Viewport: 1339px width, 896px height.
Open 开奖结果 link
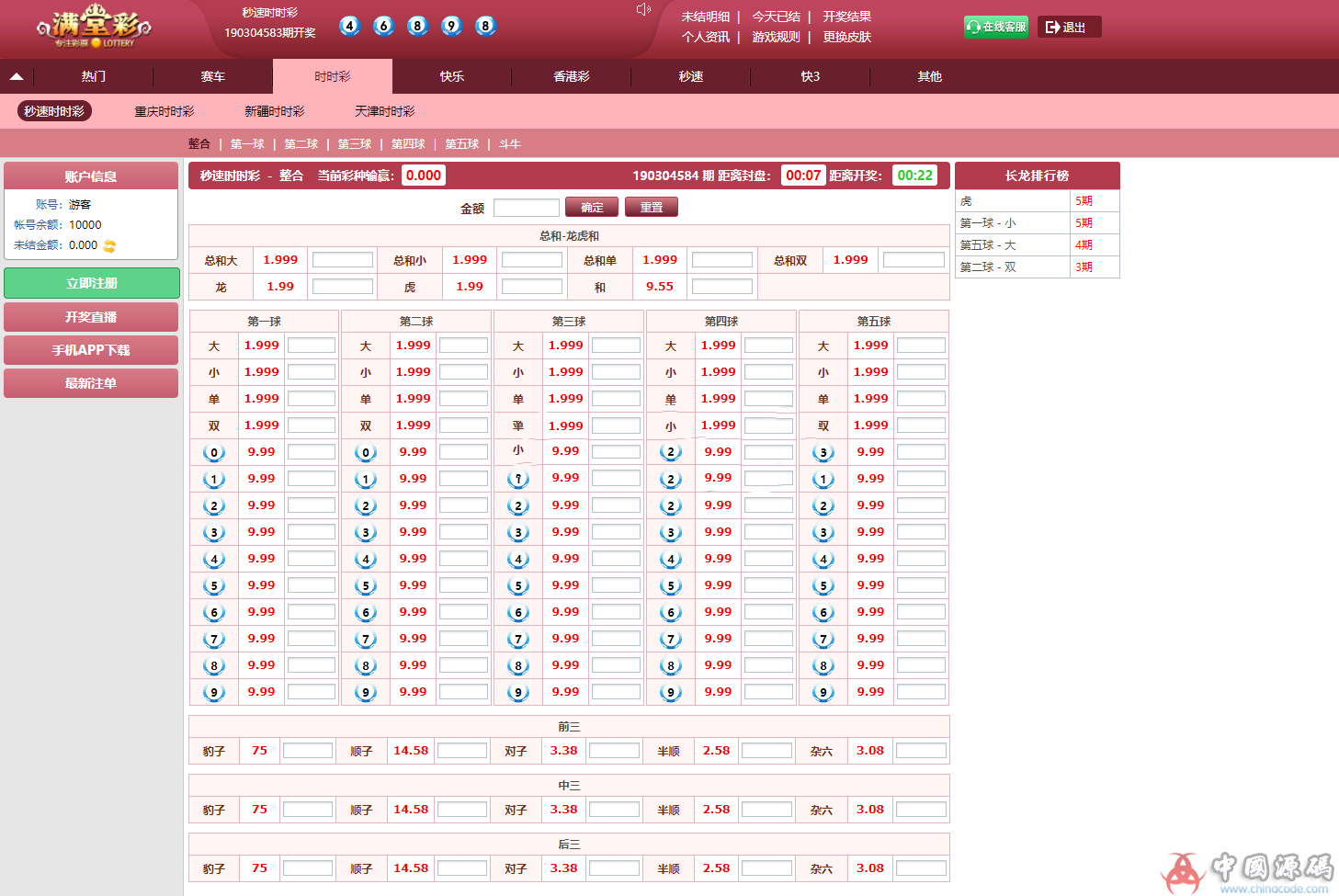(x=847, y=17)
